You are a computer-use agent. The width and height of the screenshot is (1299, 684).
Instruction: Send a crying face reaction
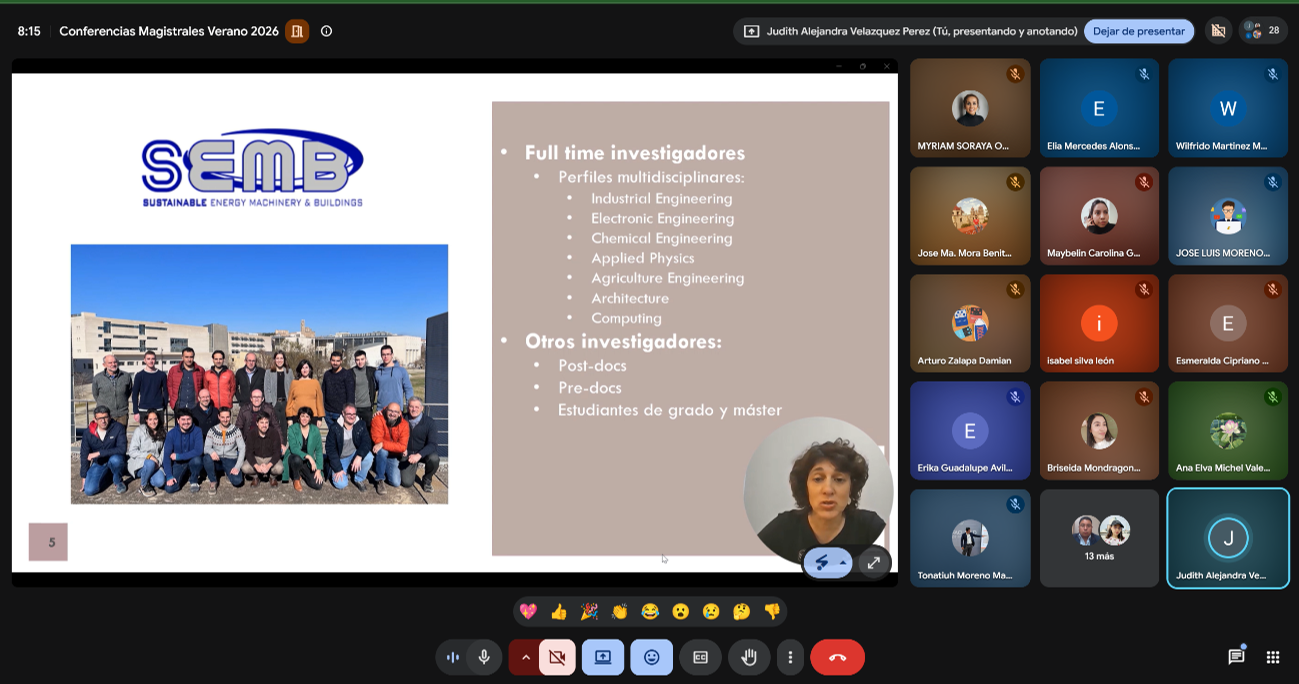pos(711,611)
